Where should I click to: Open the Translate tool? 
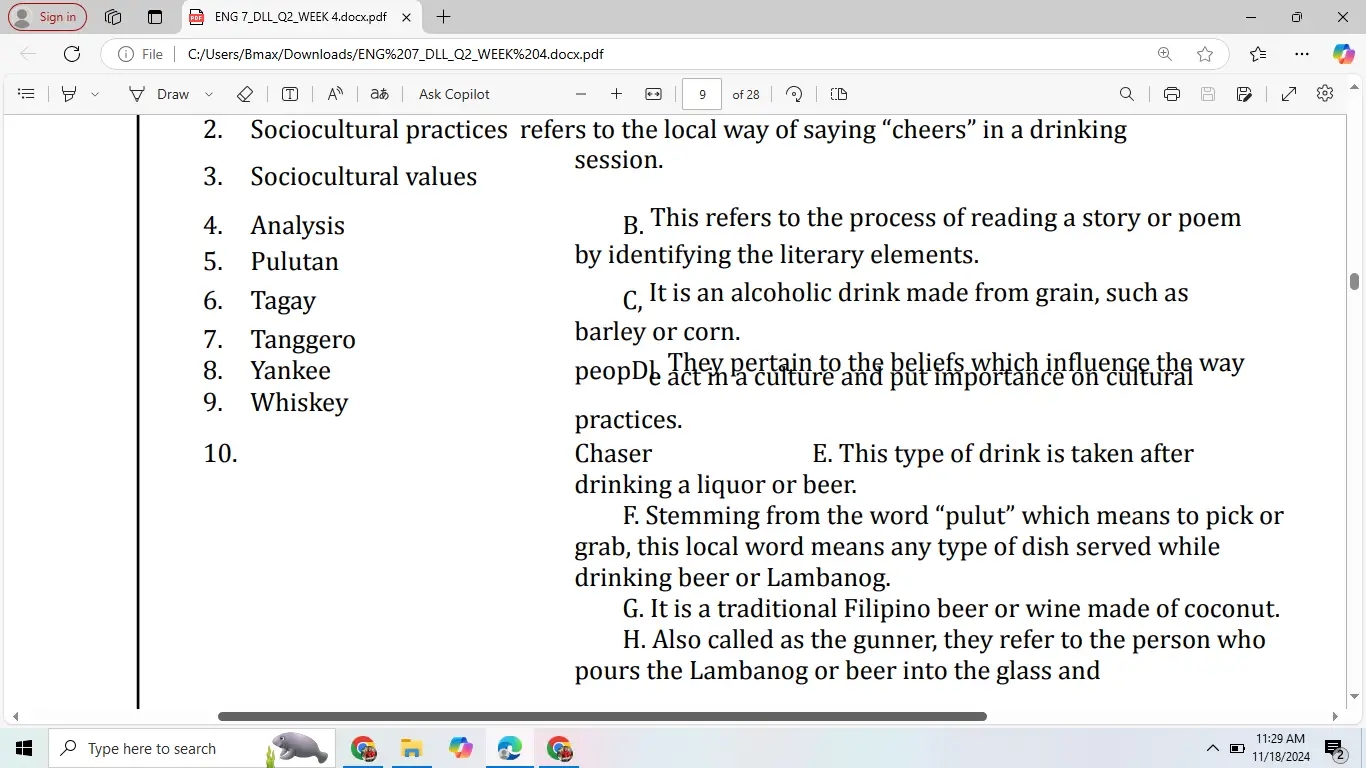click(x=379, y=94)
